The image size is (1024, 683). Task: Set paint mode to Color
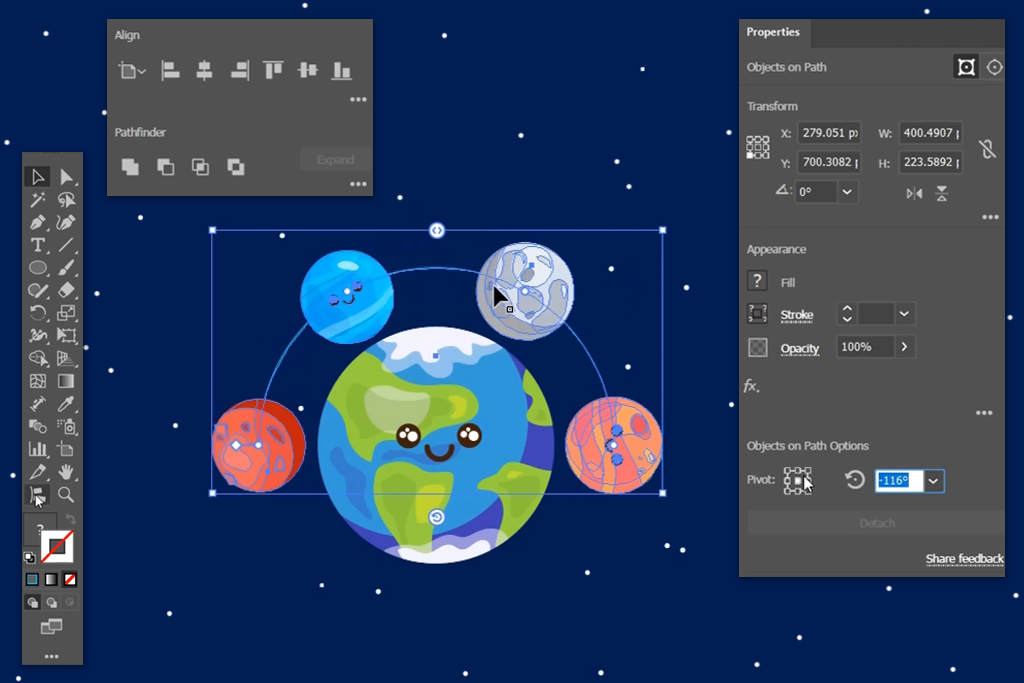click(x=32, y=579)
